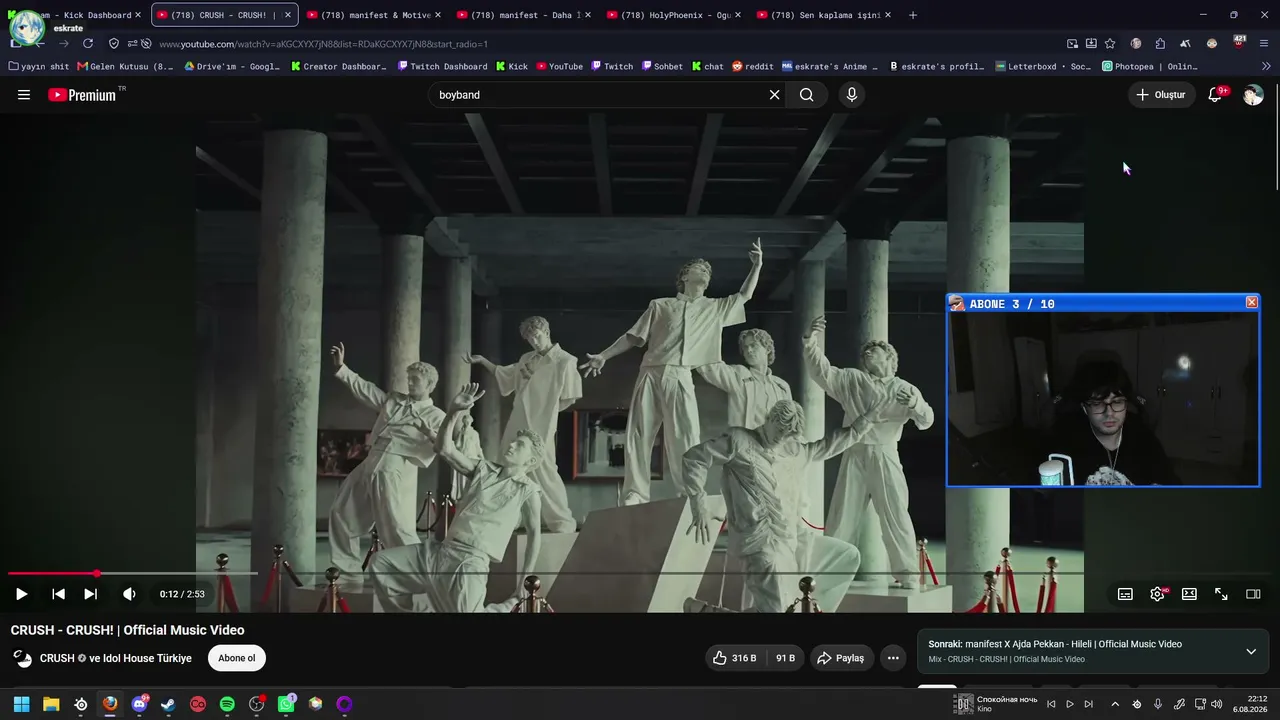The width and height of the screenshot is (1280, 720).
Task: Share the video via Paylaş
Action: (841, 658)
